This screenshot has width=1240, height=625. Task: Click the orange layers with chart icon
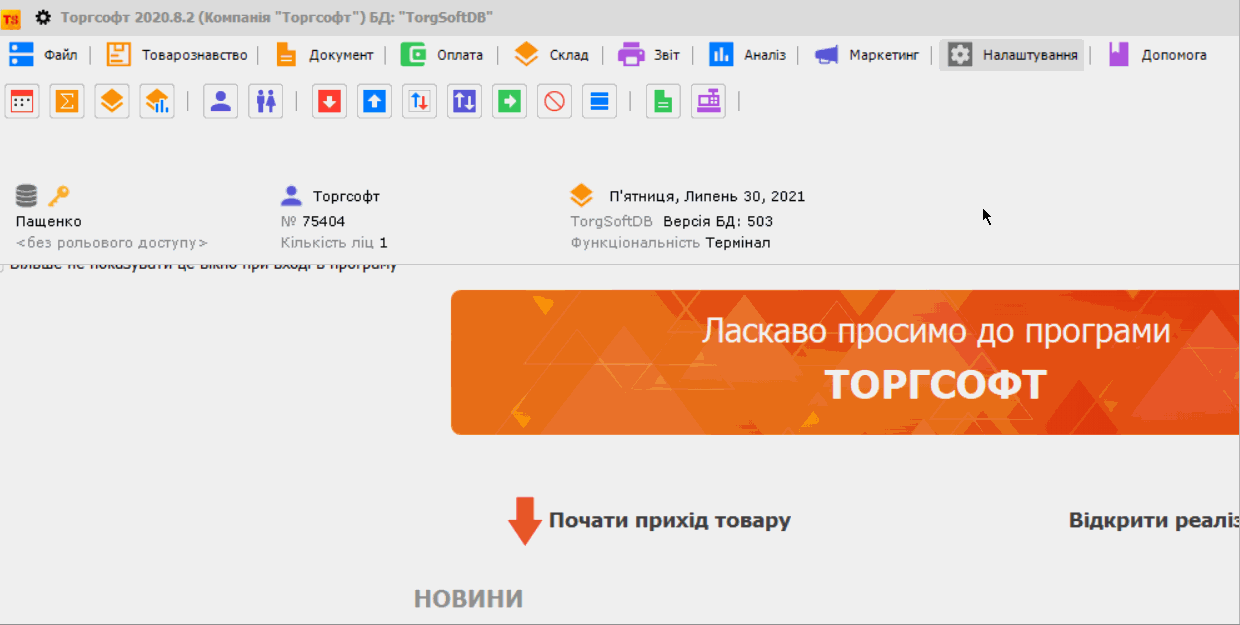(157, 101)
